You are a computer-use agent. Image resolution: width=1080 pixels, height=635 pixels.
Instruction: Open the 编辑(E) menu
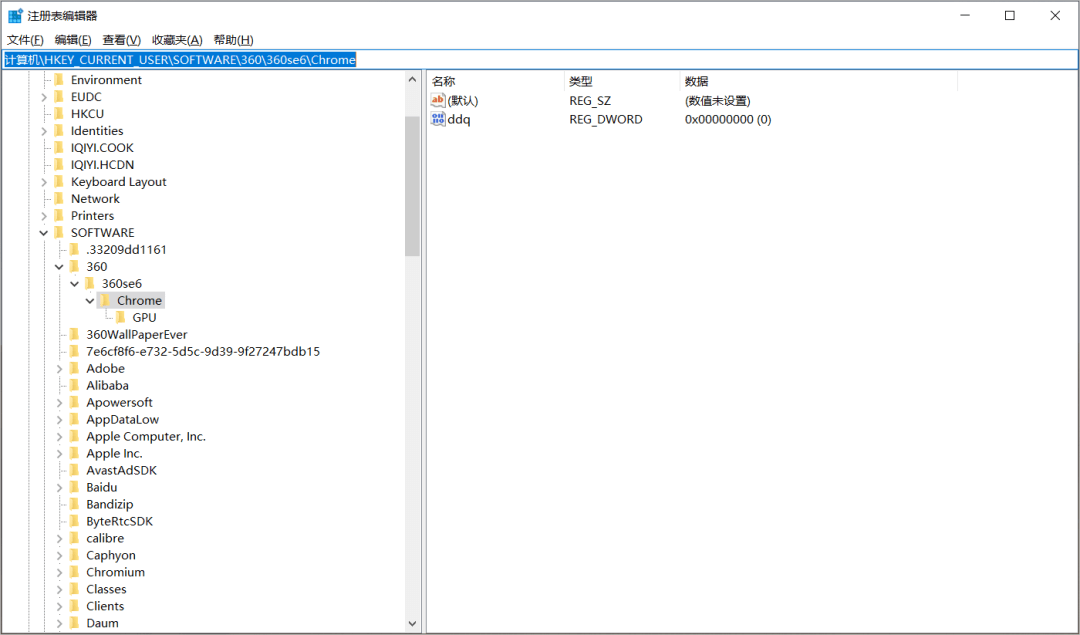[x=73, y=40]
